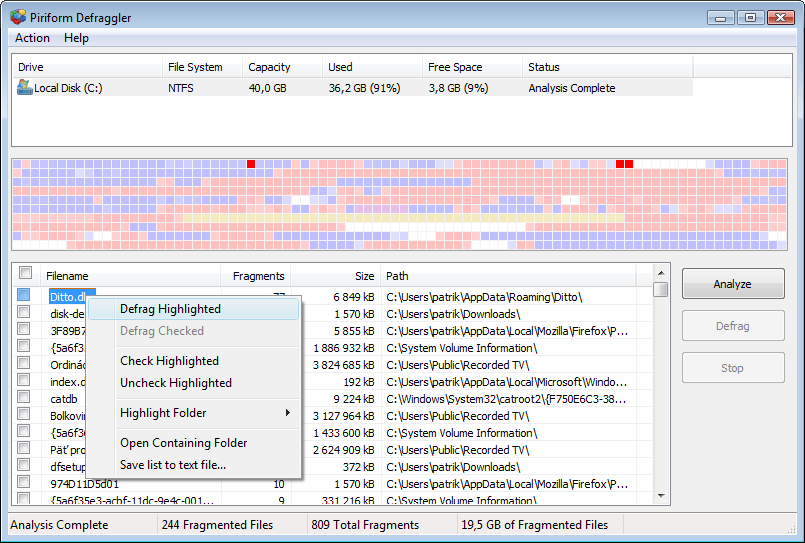
Task: Click the Local Disk (C:) drive icon
Action: tap(24, 87)
